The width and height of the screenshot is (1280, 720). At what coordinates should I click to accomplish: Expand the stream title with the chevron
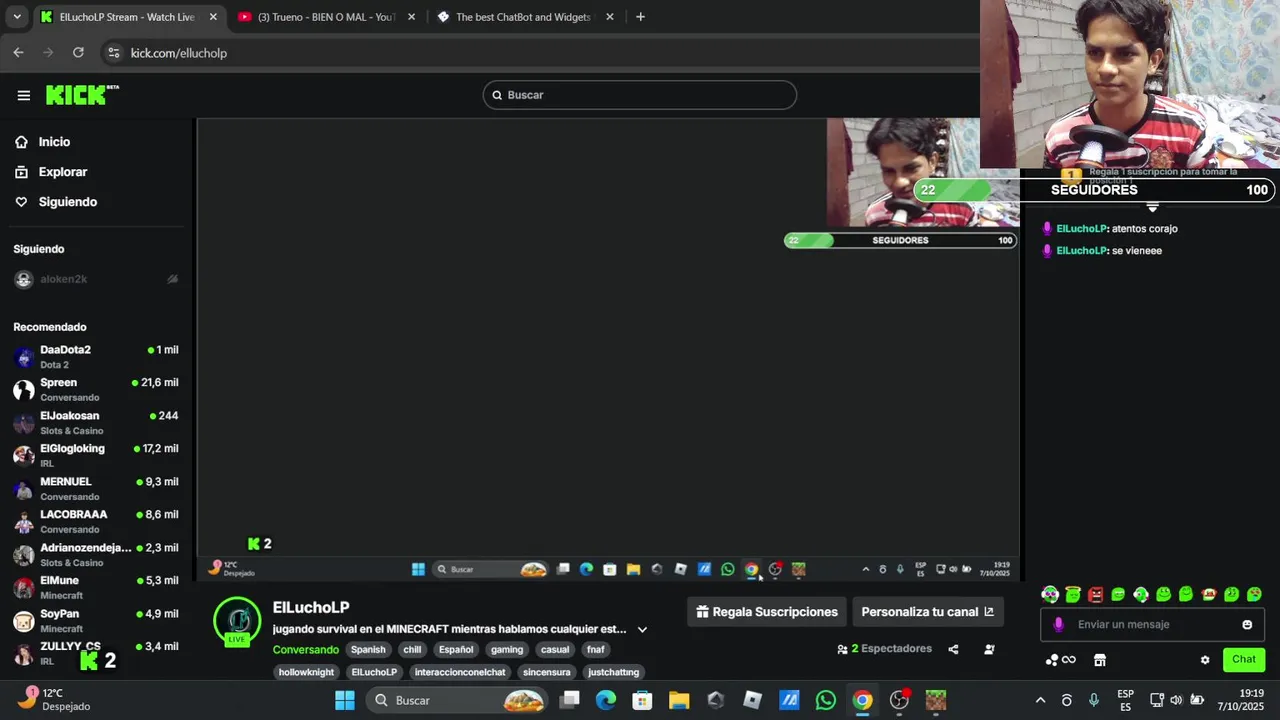point(642,629)
